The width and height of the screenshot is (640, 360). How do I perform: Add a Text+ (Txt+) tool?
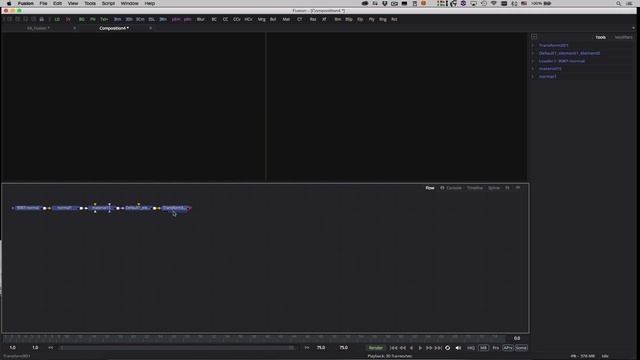(x=104, y=19)
